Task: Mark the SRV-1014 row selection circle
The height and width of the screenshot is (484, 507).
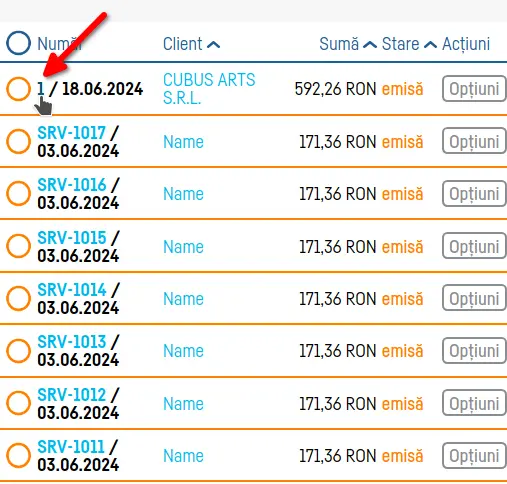Action: pyautogui.click(x=18, y=298)
